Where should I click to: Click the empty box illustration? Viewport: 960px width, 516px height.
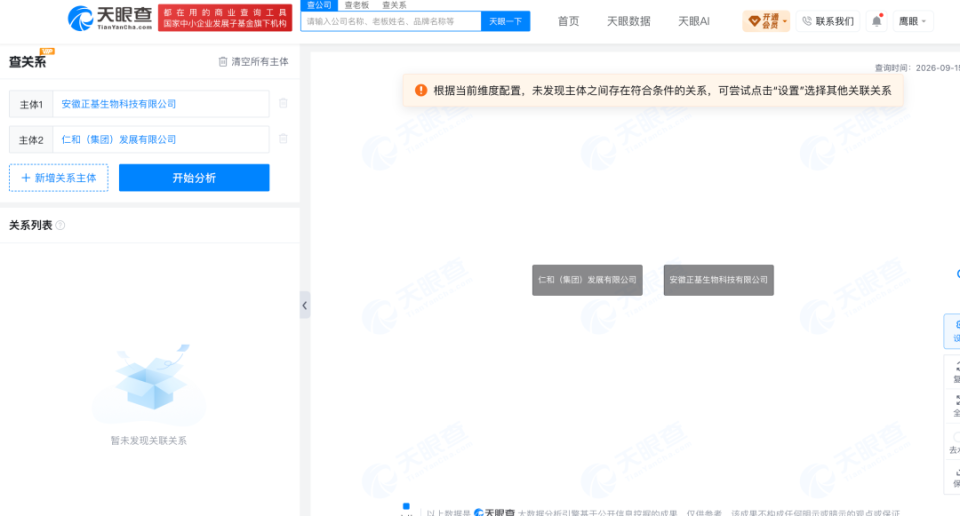pos(150,383)
